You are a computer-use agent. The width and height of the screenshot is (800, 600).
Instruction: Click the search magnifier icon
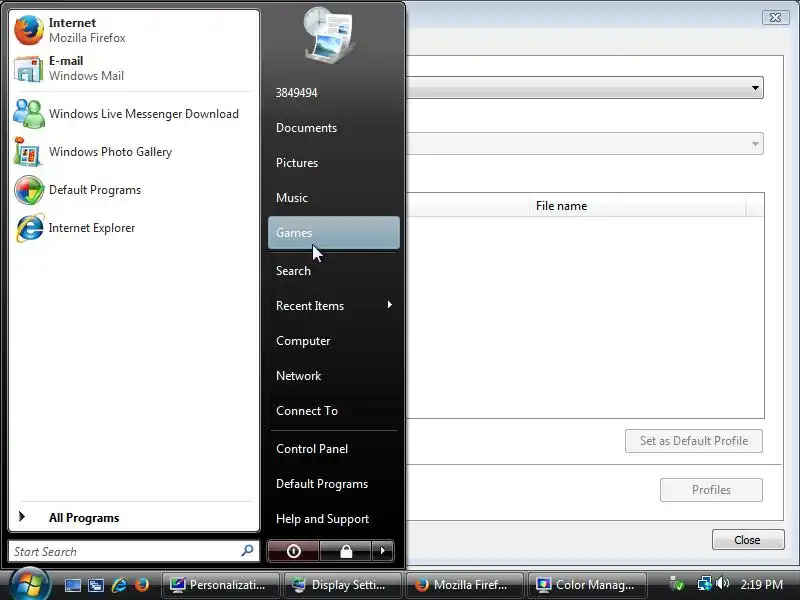(x=247, y=551)
